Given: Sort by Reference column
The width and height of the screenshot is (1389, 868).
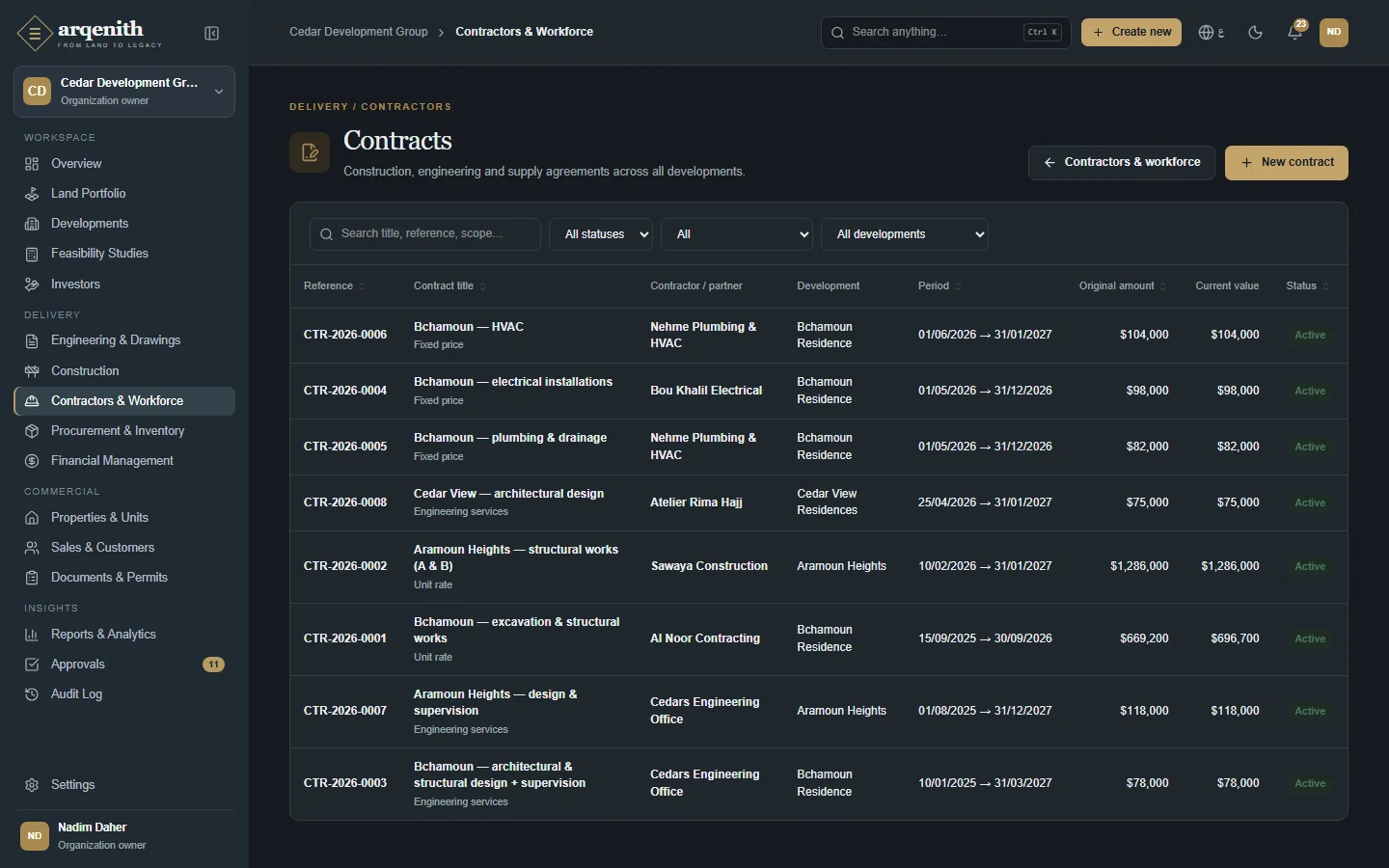Looking at the screenshot, I should [x=334, y=286].
